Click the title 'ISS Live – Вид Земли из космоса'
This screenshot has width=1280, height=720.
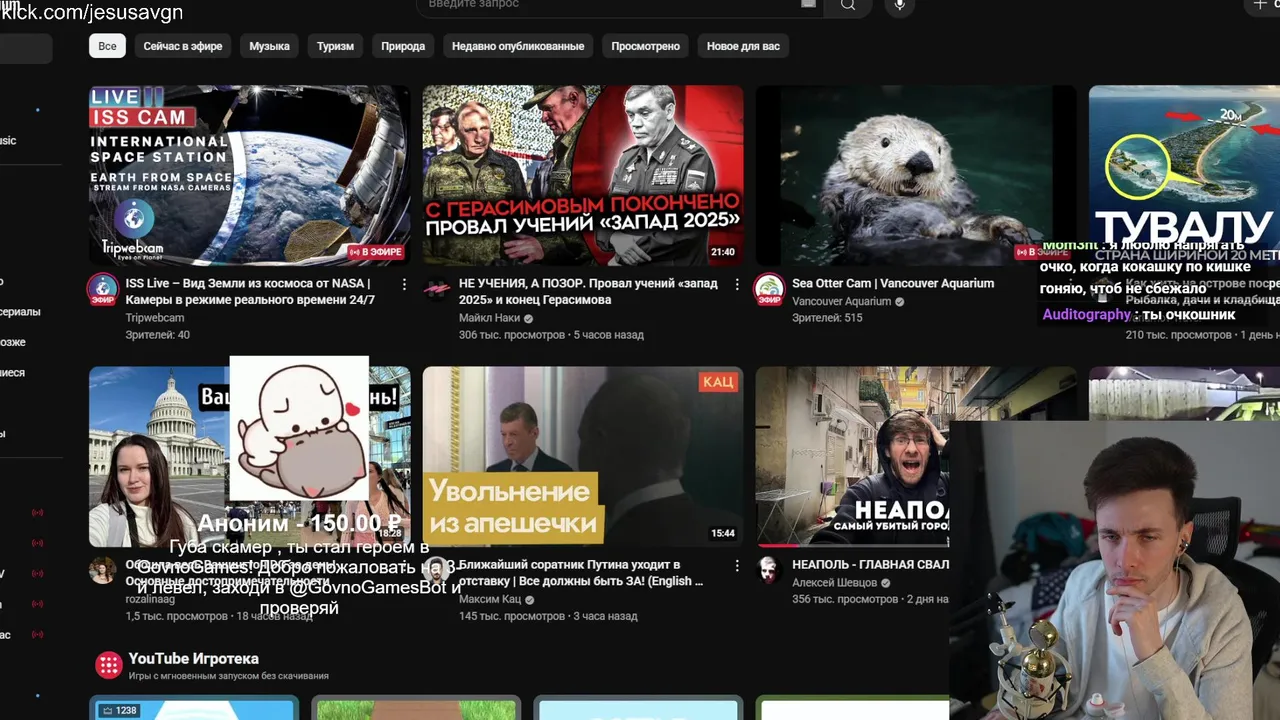tap(250, 291)
